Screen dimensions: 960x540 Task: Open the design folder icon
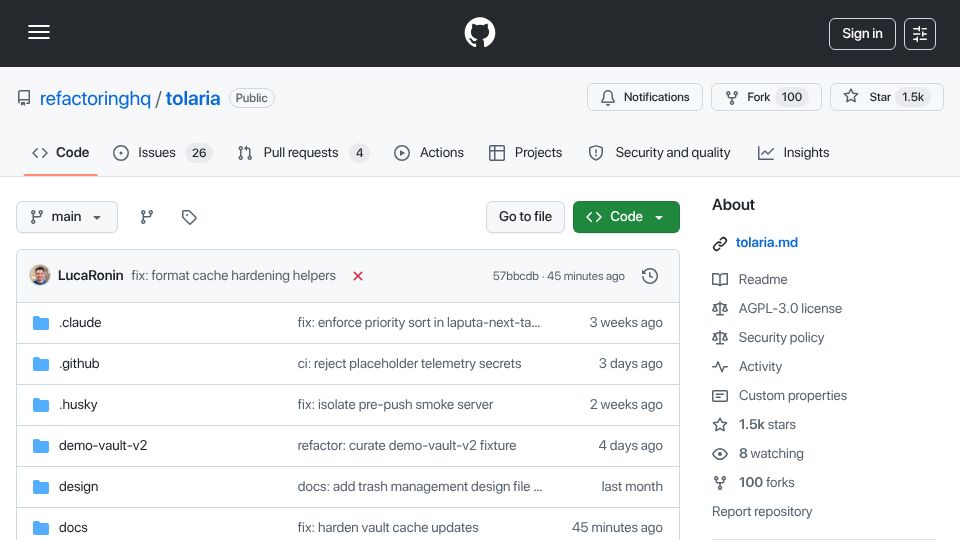[x=41, y=487]
